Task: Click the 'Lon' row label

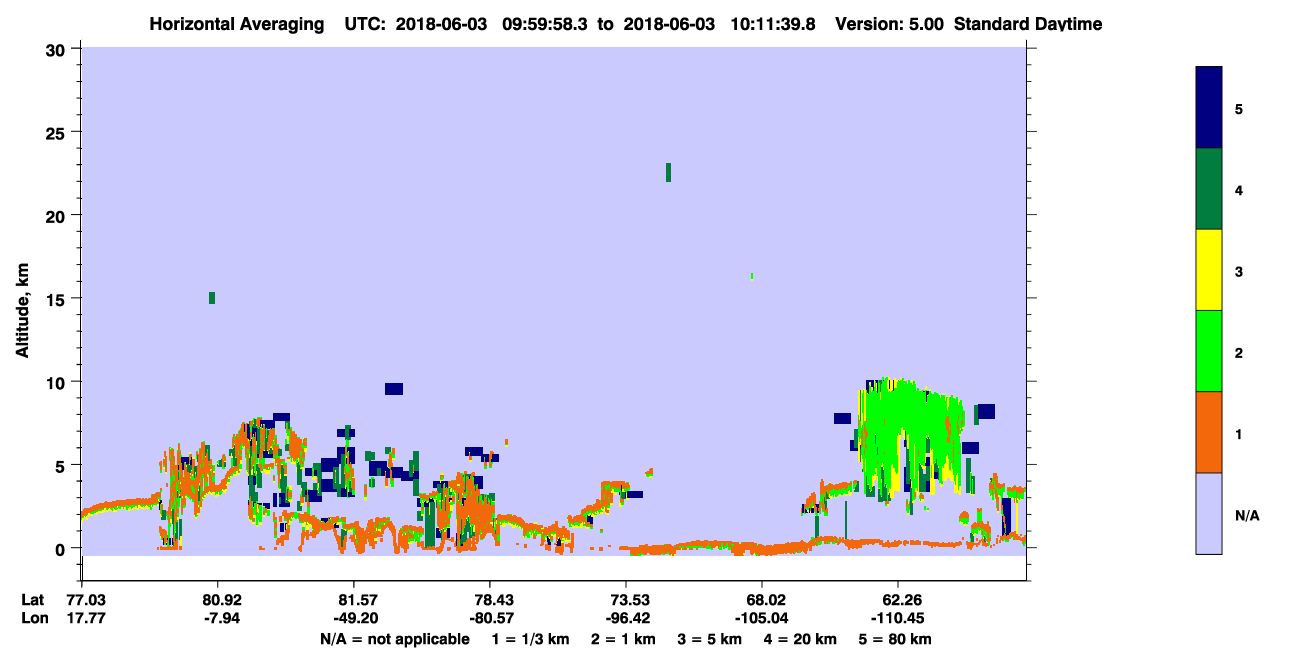Action: click(x=34, y=618)
